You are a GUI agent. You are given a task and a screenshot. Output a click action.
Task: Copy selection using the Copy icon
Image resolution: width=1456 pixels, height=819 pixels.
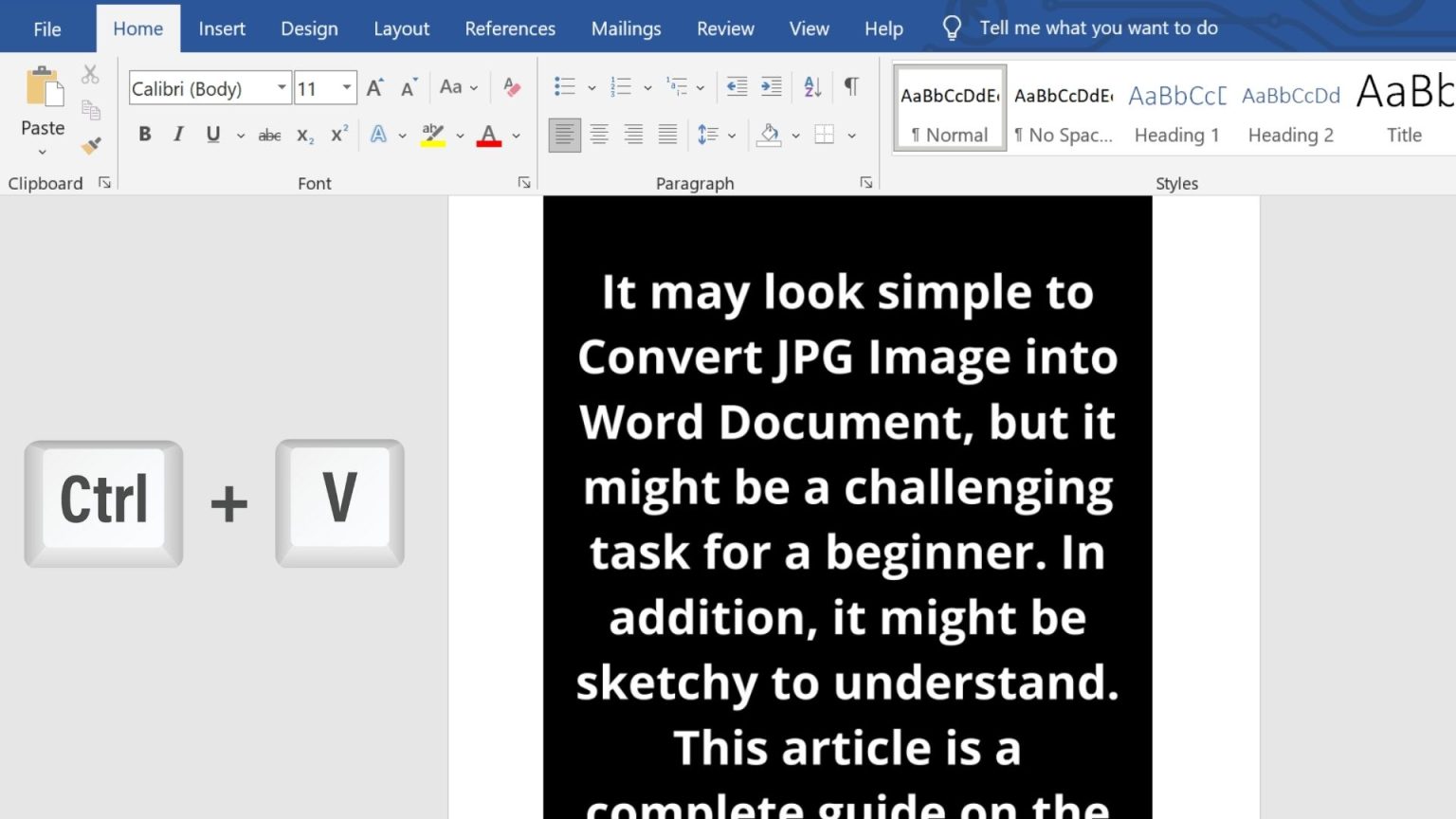click(x=91, y=110)
